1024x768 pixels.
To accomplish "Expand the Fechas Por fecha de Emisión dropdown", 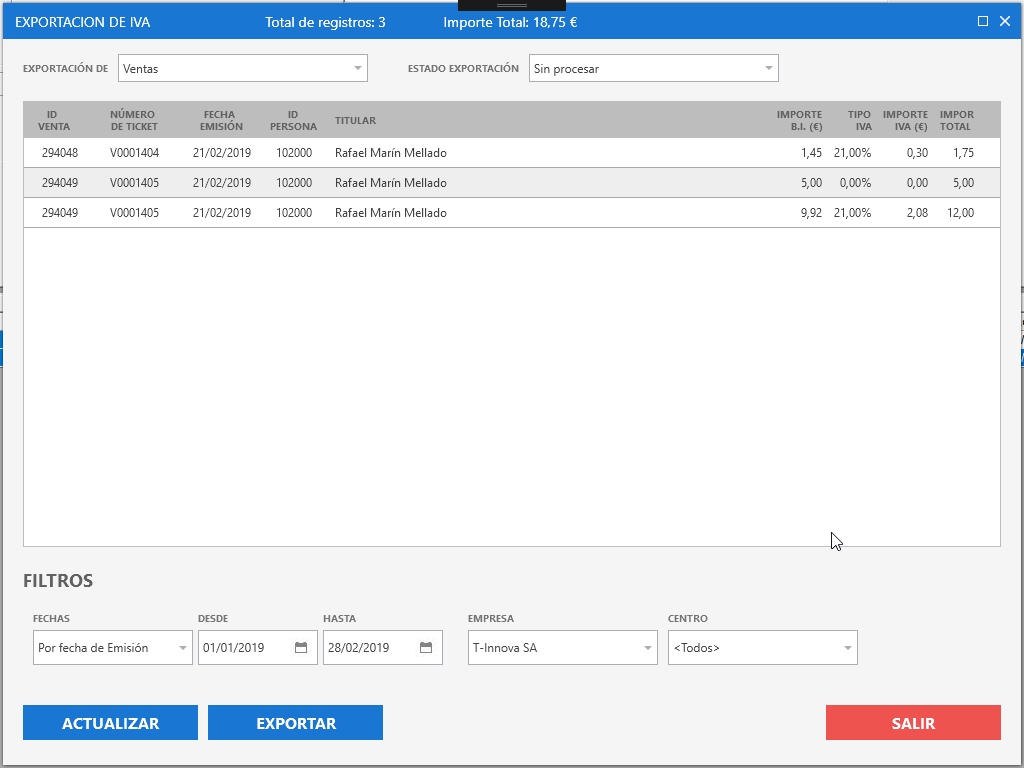I will [113, 647].
